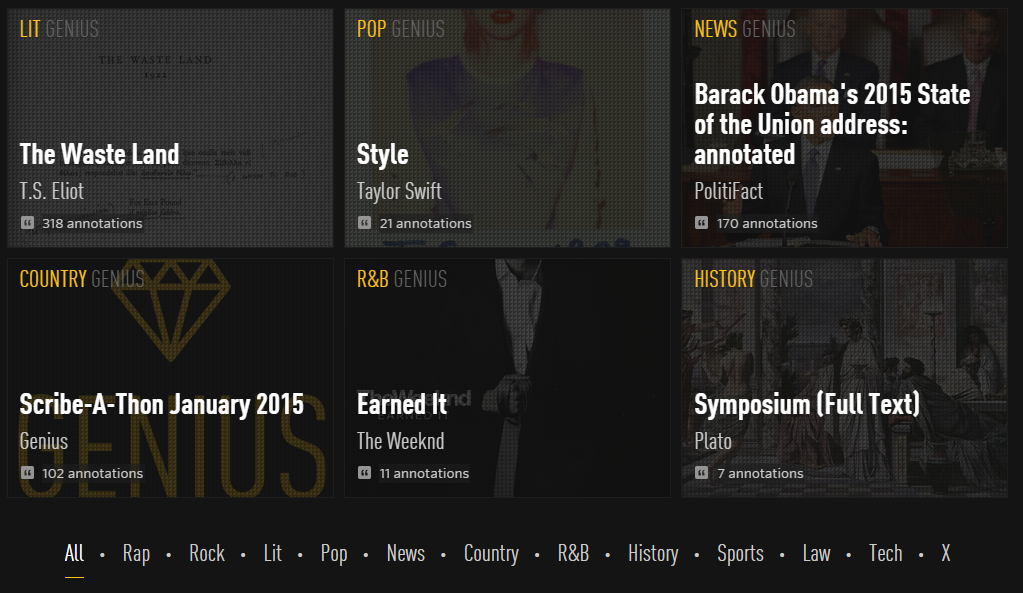Click the 318 annotations count
This screenshot has width=1023, height=593.
[92, 223]
